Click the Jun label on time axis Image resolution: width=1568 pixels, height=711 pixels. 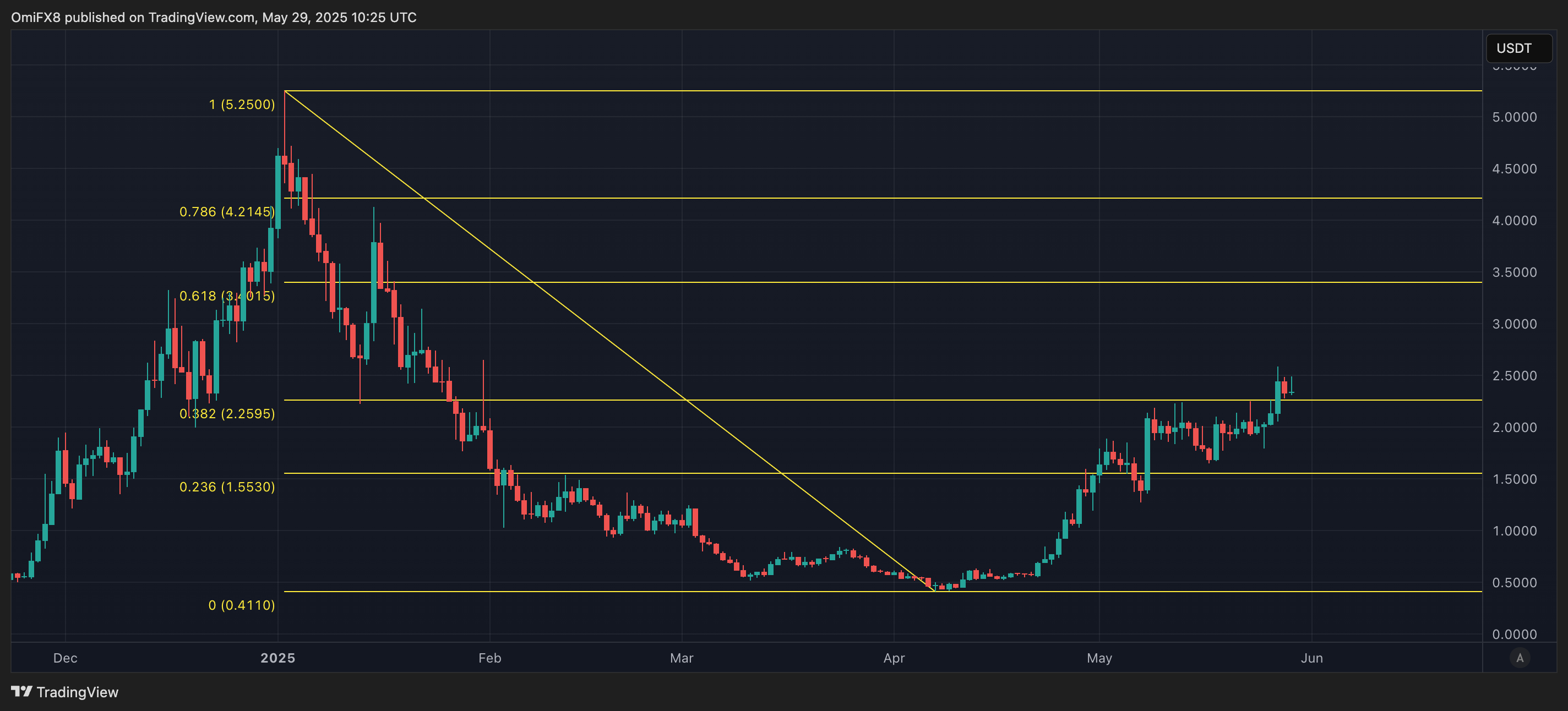click(x=1312, y=658)
